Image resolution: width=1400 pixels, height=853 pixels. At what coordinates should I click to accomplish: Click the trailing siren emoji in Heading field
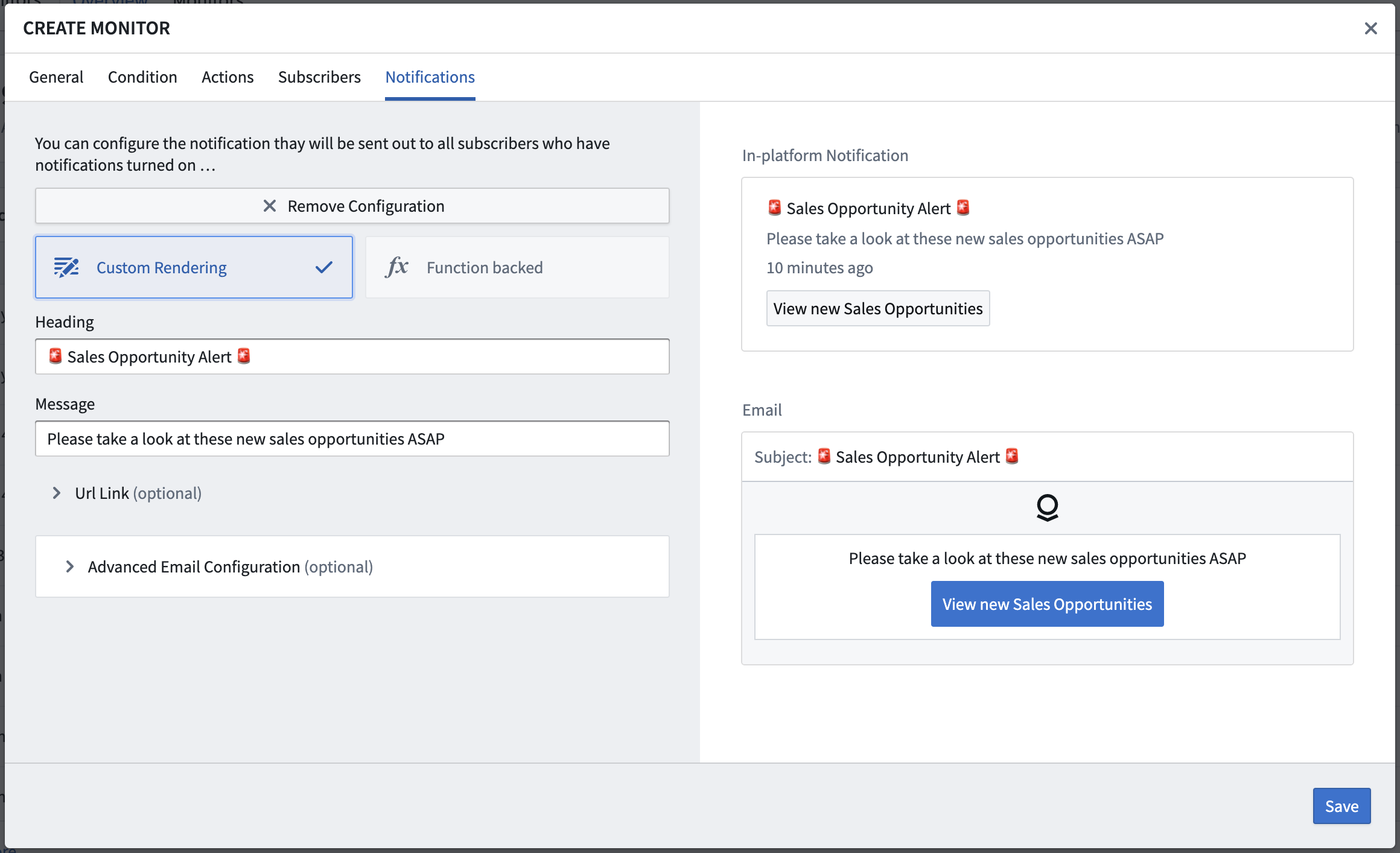click(x=244, y=356)
